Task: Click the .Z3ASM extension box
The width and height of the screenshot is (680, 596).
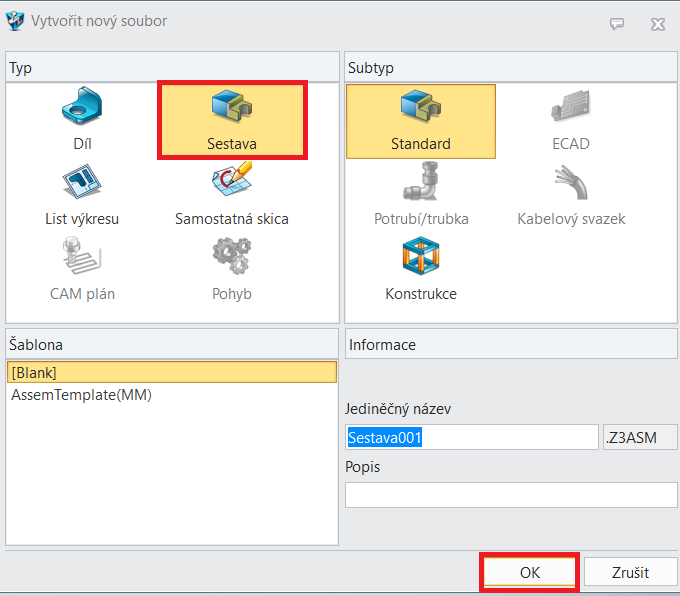Action: (640, 437)
